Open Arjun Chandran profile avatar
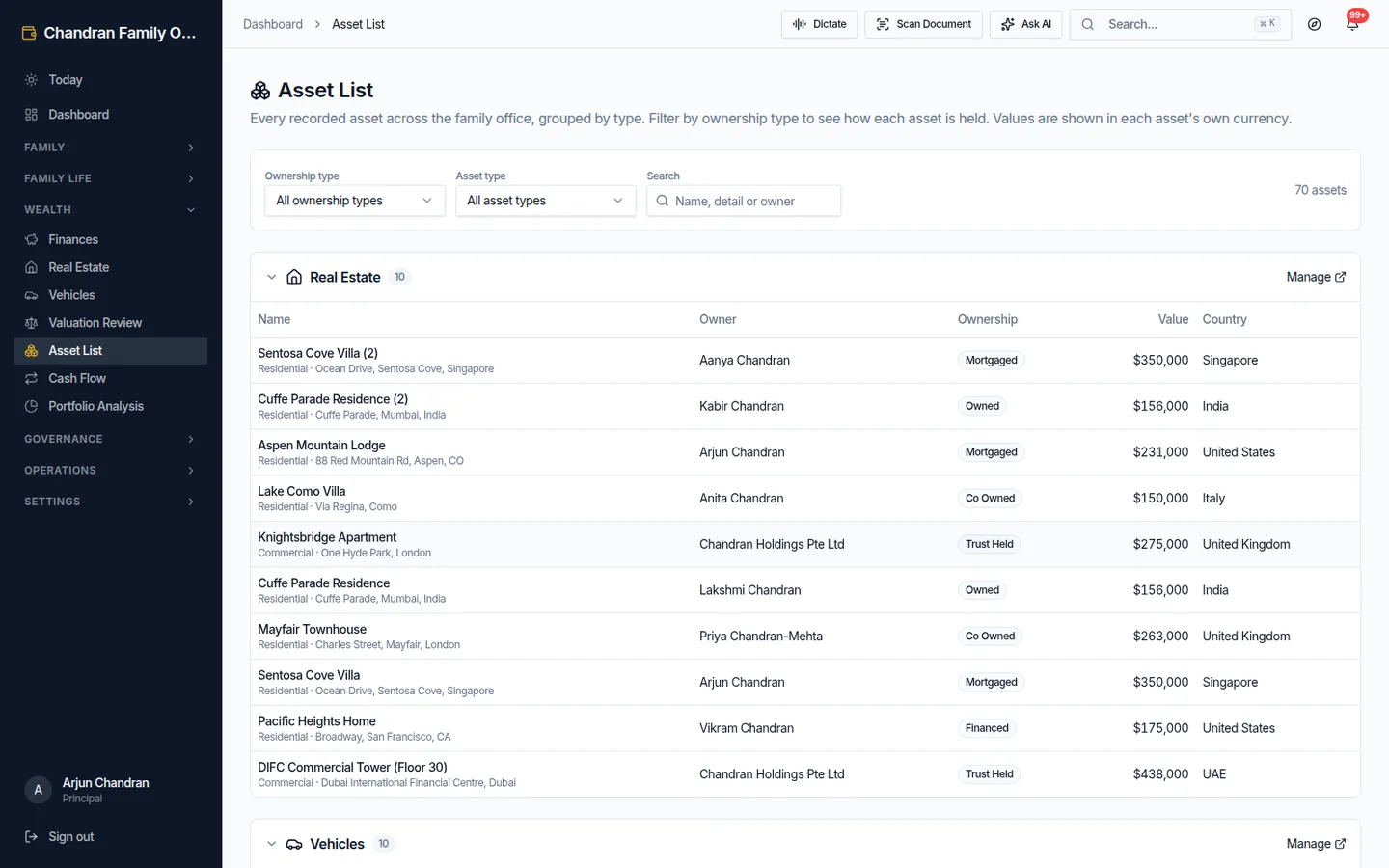The height and width of the screenshot is (868, 1389). click(x=38, y=790)
